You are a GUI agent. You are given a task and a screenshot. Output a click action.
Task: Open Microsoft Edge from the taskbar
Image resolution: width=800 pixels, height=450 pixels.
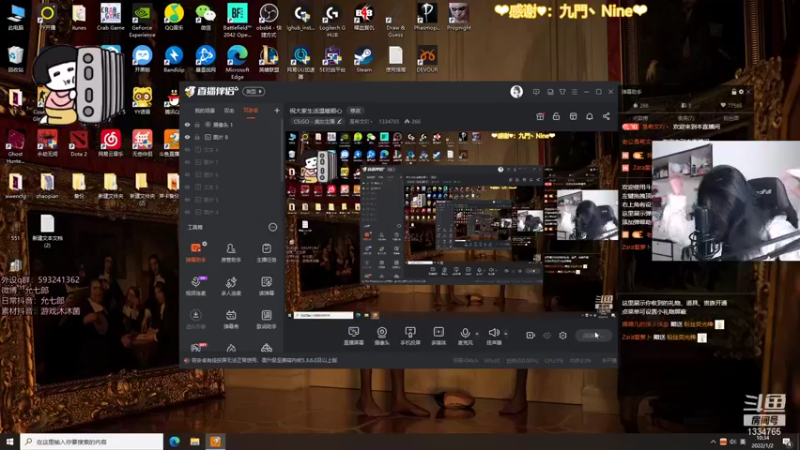point(174,442)
